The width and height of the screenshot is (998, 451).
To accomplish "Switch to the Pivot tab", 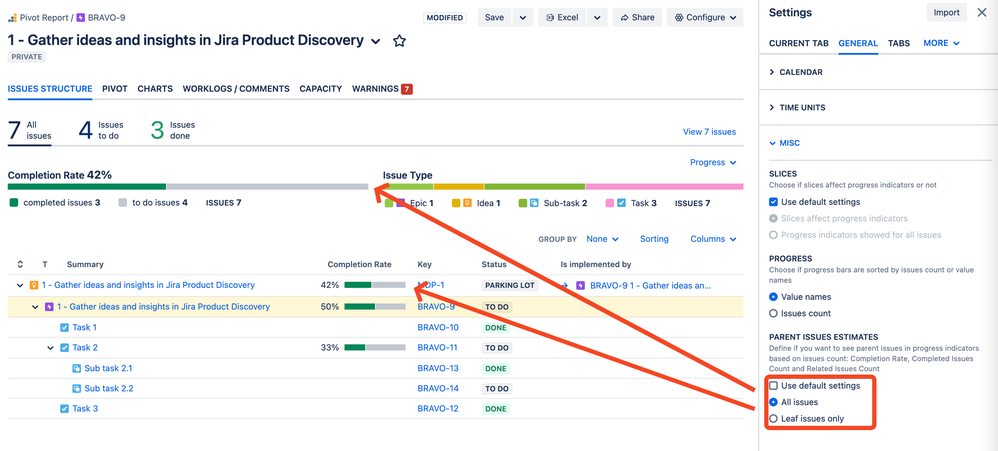I will pyautogui.click(x=115, y=89).
